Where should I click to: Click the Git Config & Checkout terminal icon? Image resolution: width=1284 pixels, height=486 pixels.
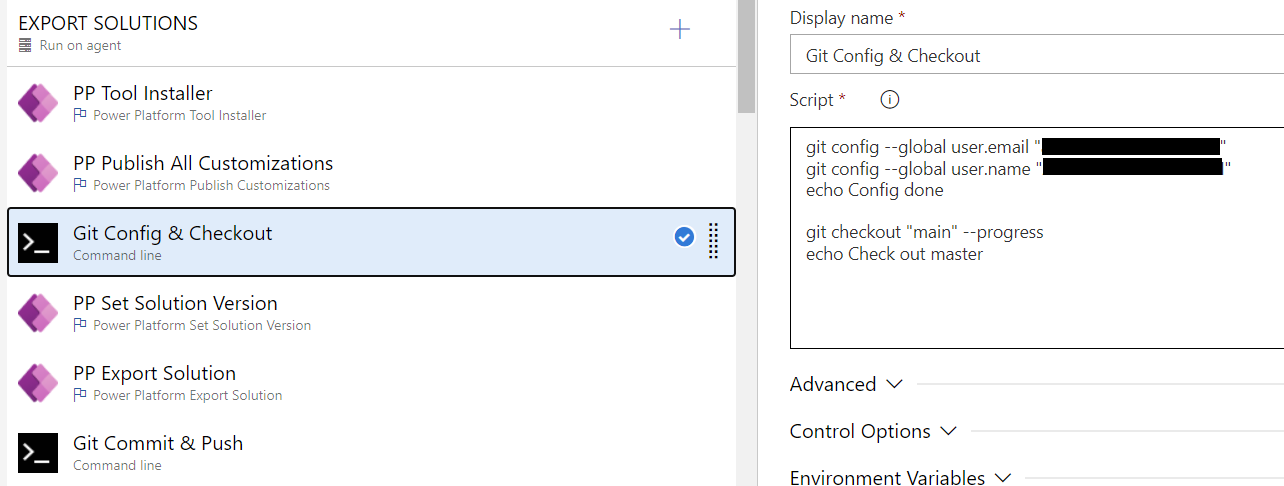(38, 243)
